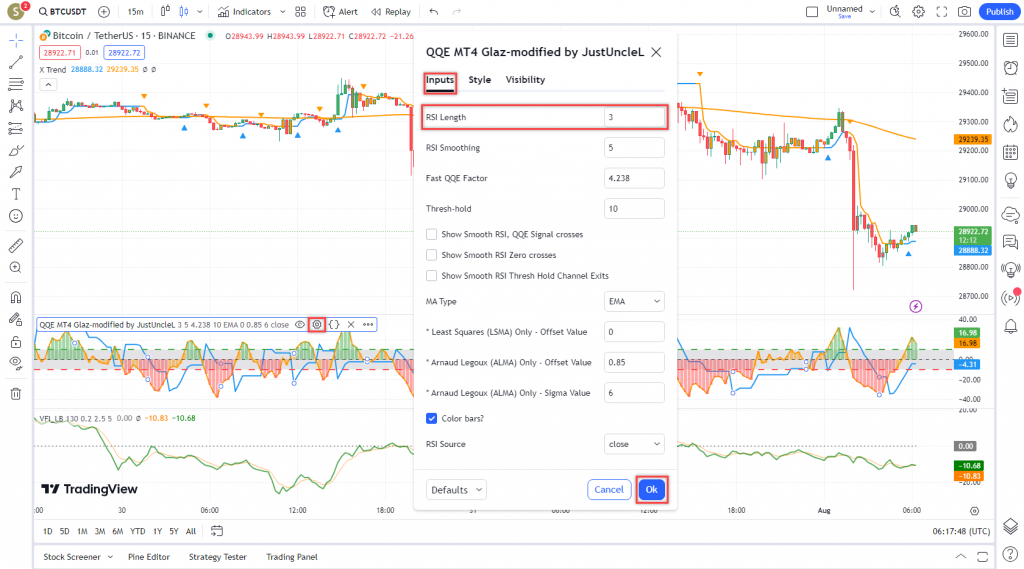The height and width of the screenshot is (569, 1024).
Task: Select the brush drawing tool
Action: point(16,150)
